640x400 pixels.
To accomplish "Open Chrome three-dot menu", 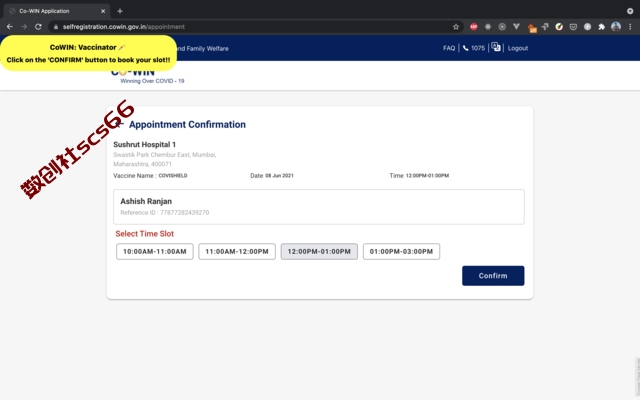I will point(630,27).
